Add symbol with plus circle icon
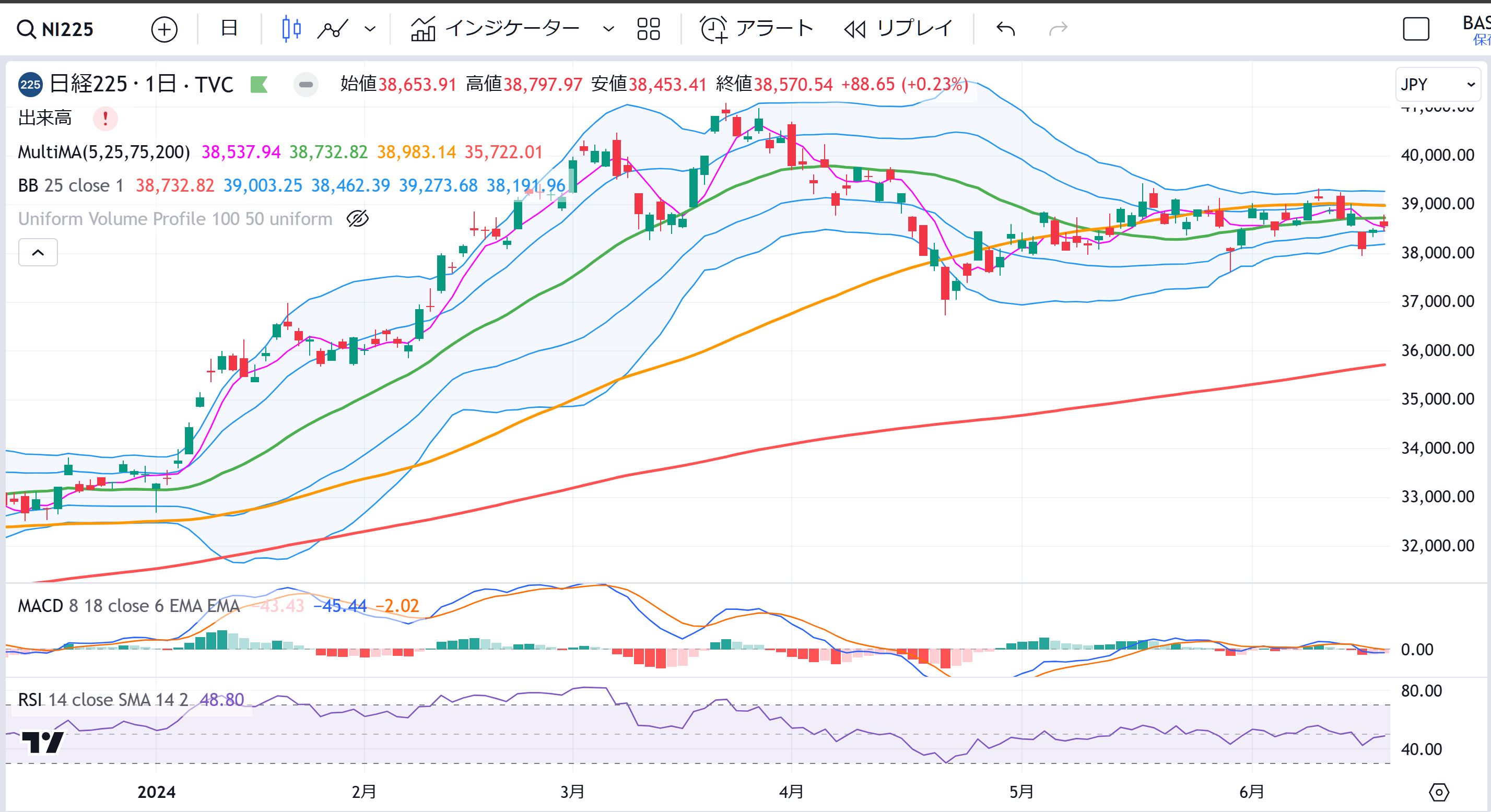 165,29
